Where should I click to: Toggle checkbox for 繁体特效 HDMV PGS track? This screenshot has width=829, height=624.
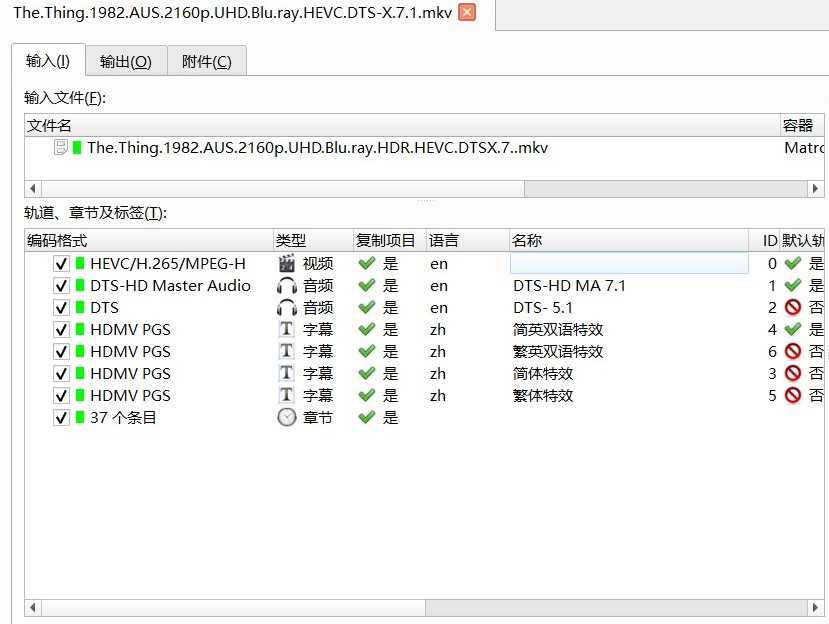pos(61,396)
